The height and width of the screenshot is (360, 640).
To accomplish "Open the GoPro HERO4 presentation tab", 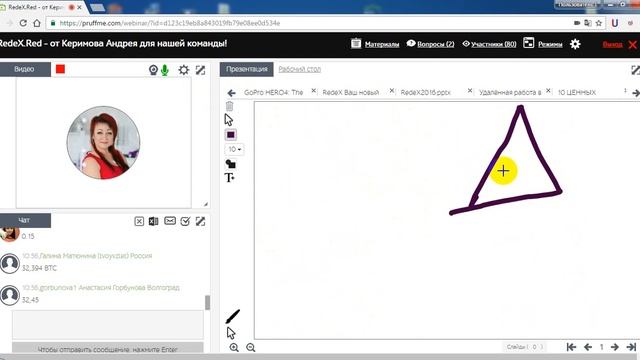I will click(273, 93).
